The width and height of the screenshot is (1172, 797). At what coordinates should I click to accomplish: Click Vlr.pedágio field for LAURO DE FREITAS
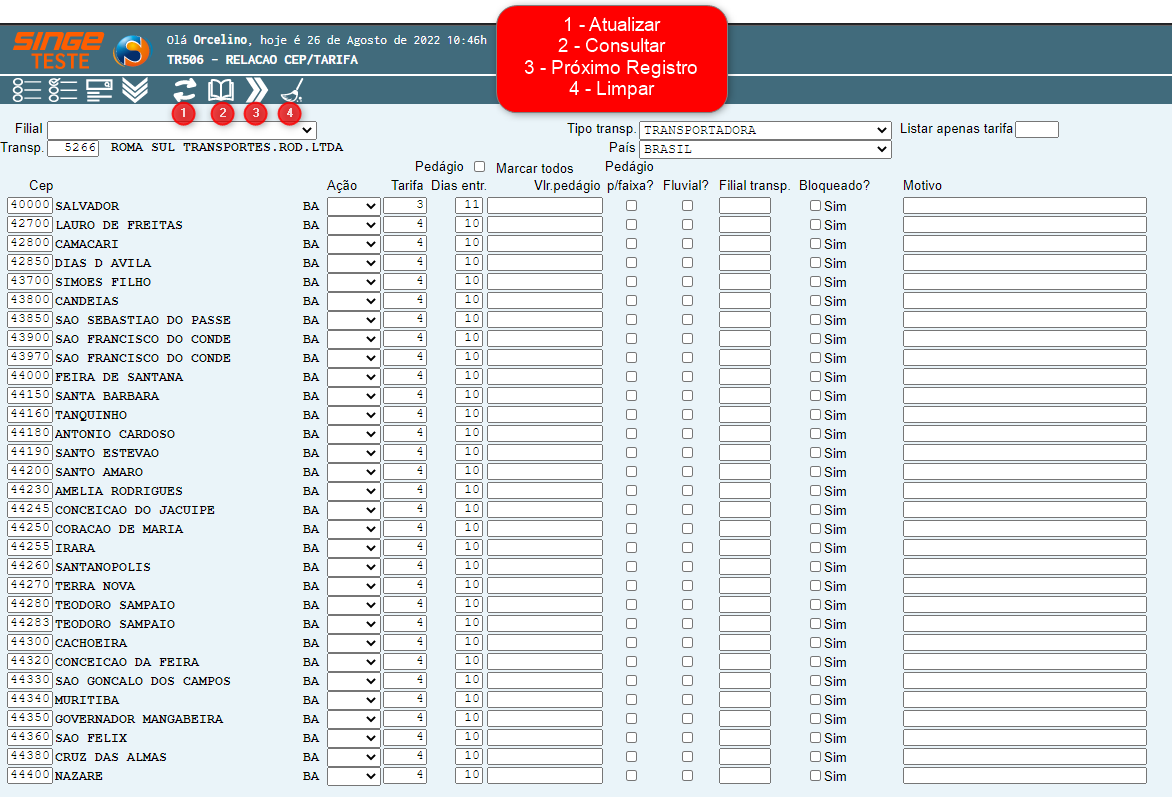(x=545, y=224)
